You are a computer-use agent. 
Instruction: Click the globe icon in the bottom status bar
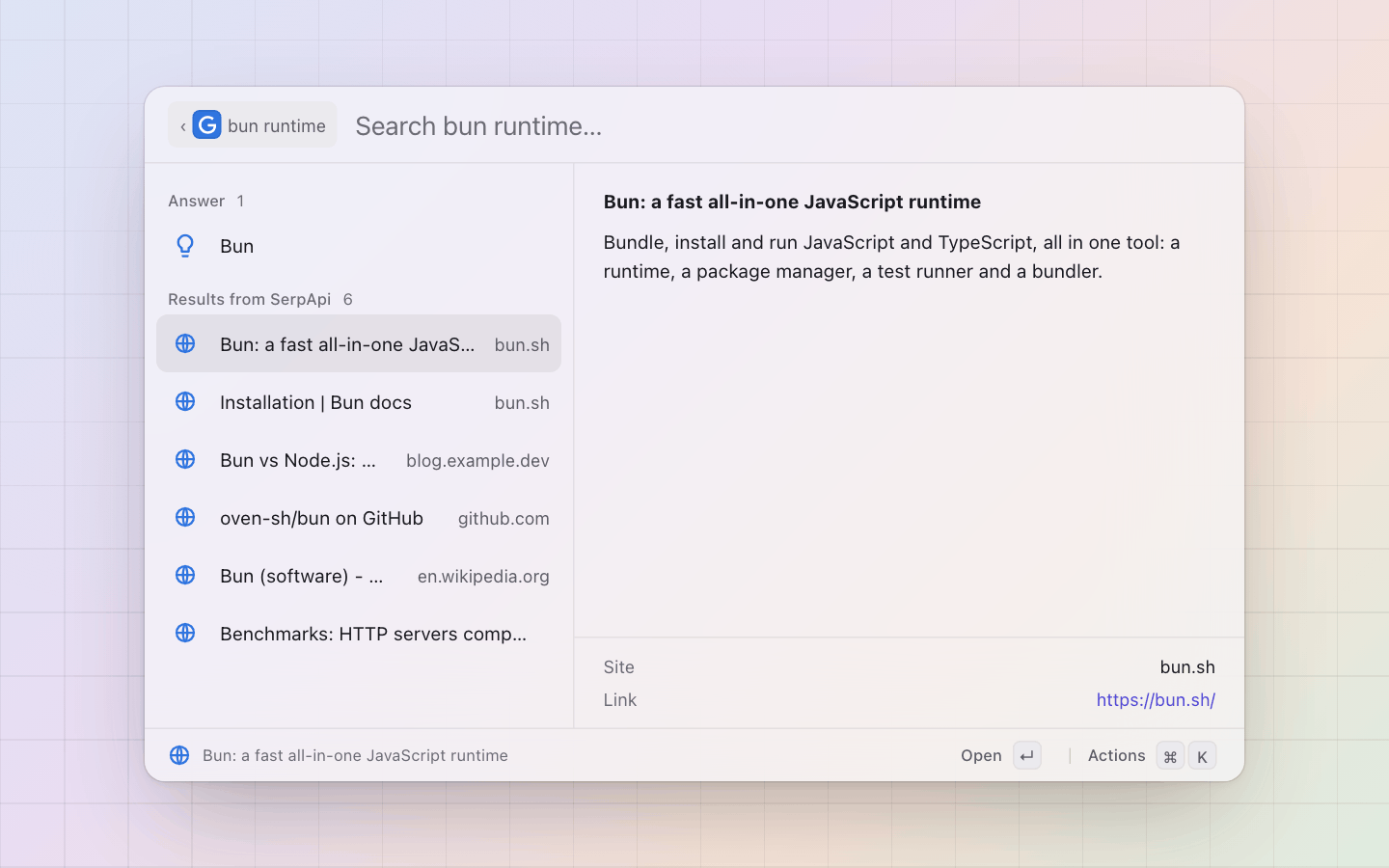(x=179, y=755)
